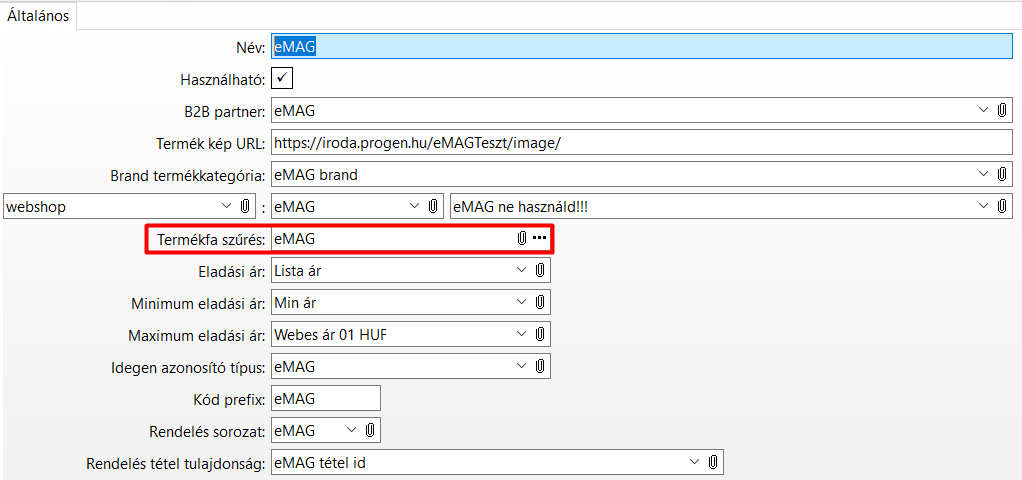This screenshot has width=1022, height=480.
Task: Expand Maximum eladási ár dropdown
Action: click(521, 335)
